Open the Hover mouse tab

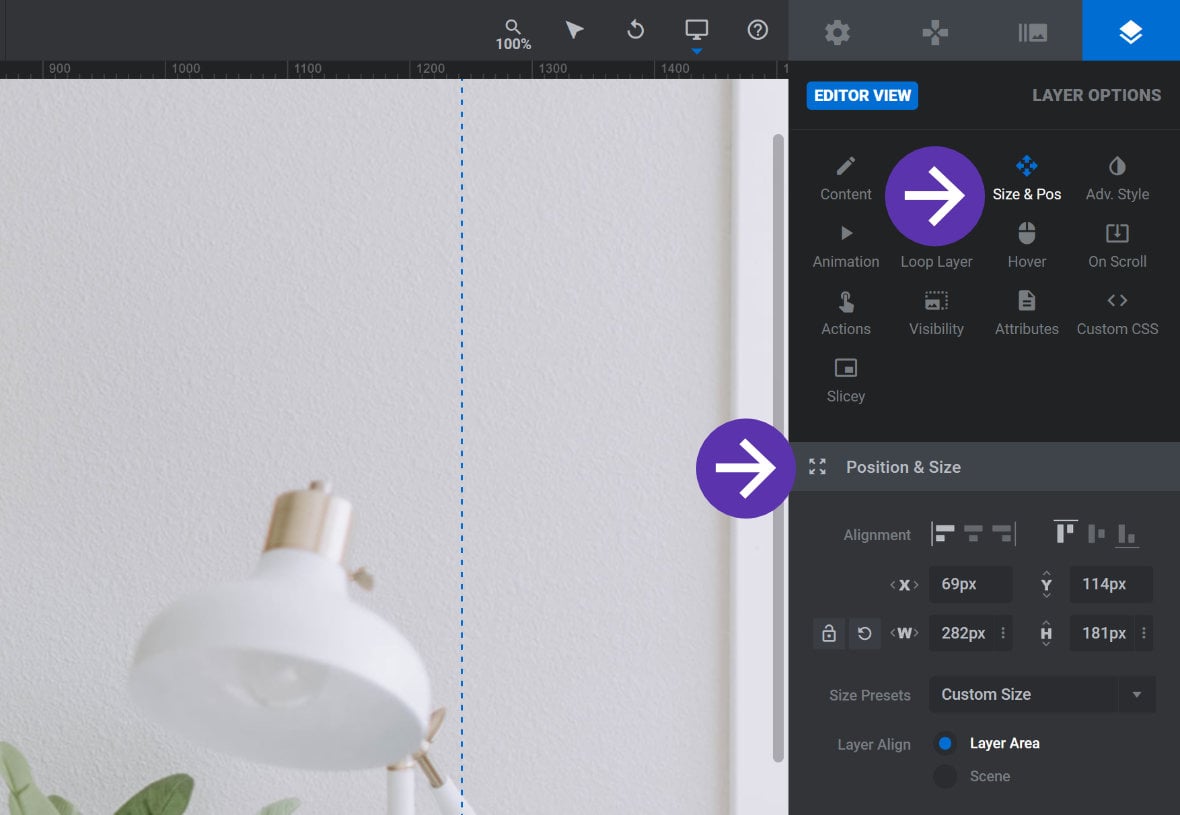pos(1026,246)
